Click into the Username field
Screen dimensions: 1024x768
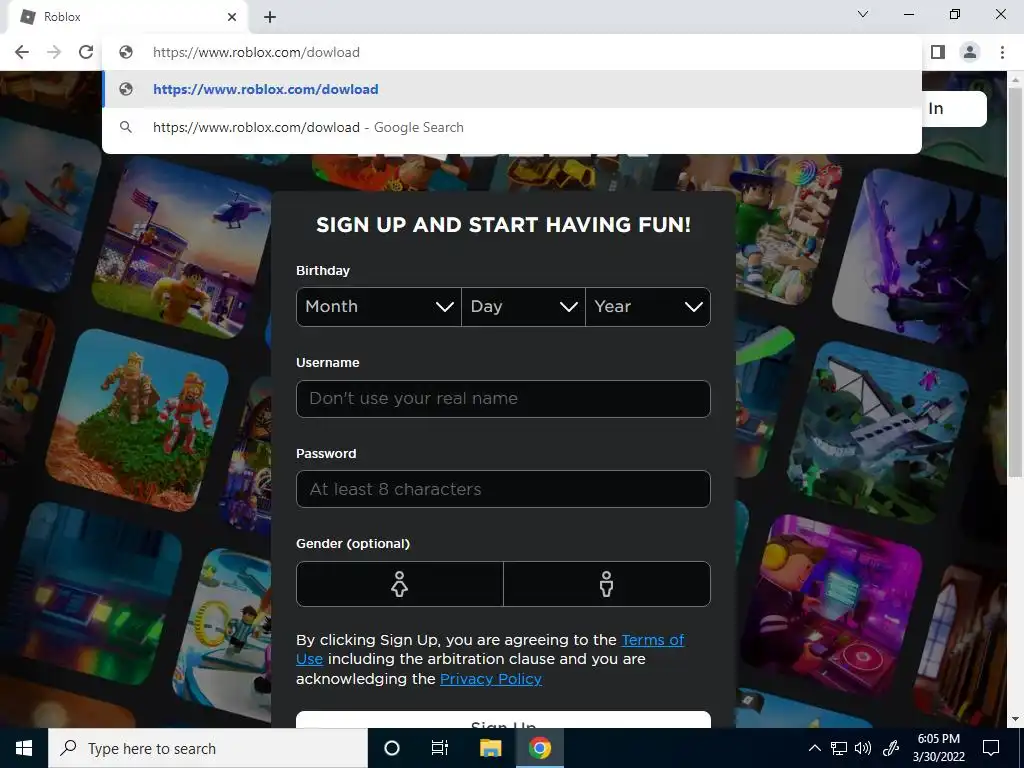[x=503, y=398]
